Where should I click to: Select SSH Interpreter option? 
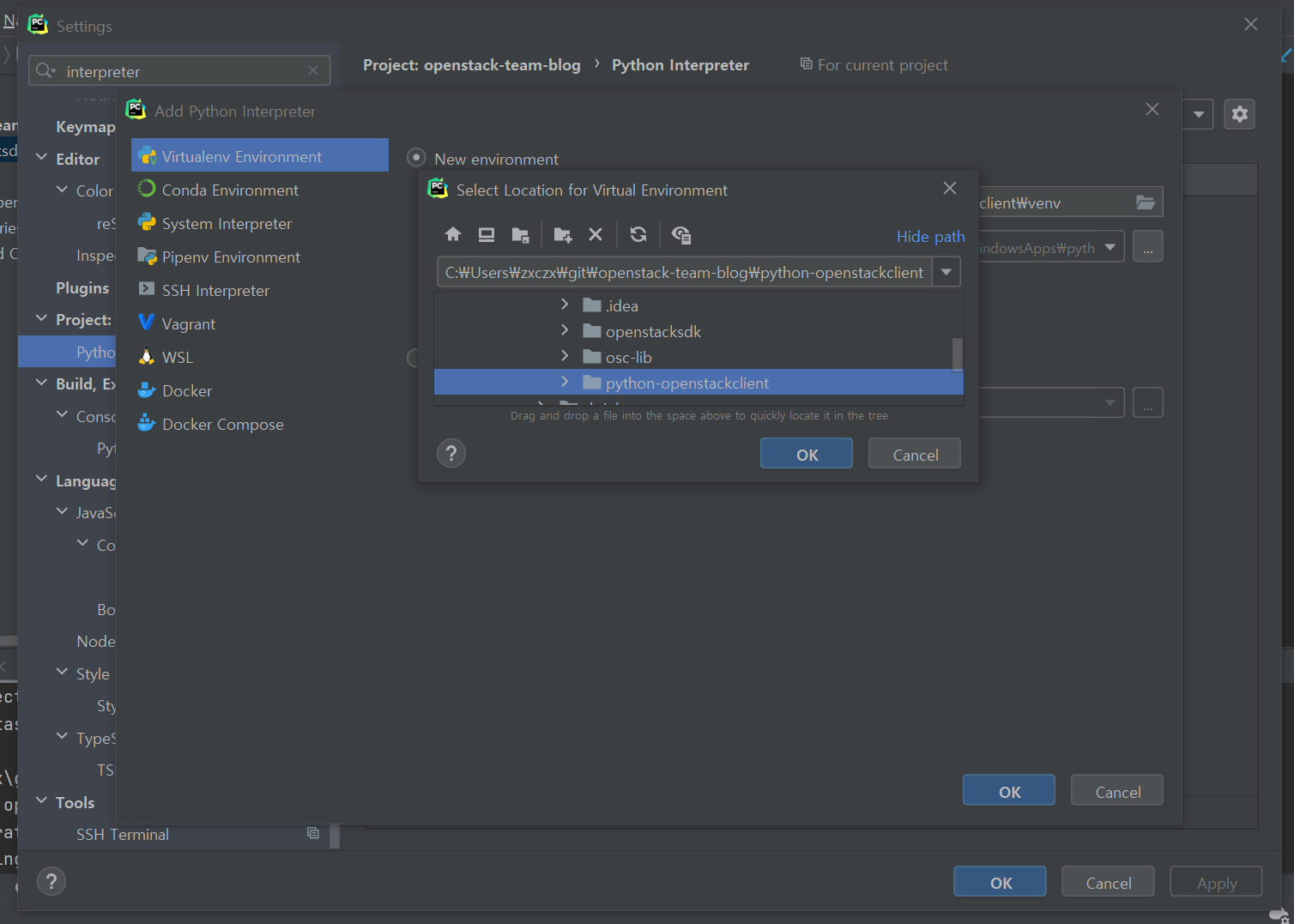[x=260, y=290]
